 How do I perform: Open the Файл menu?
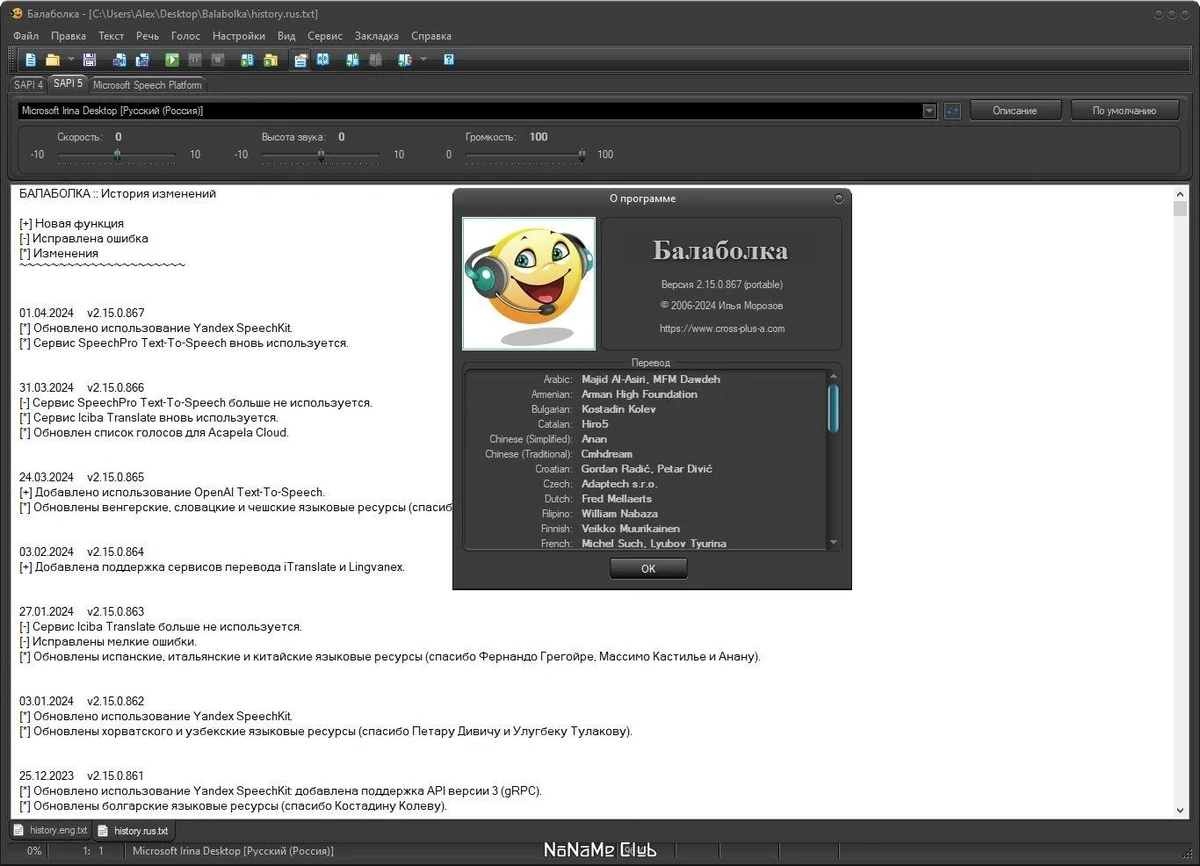27,36
